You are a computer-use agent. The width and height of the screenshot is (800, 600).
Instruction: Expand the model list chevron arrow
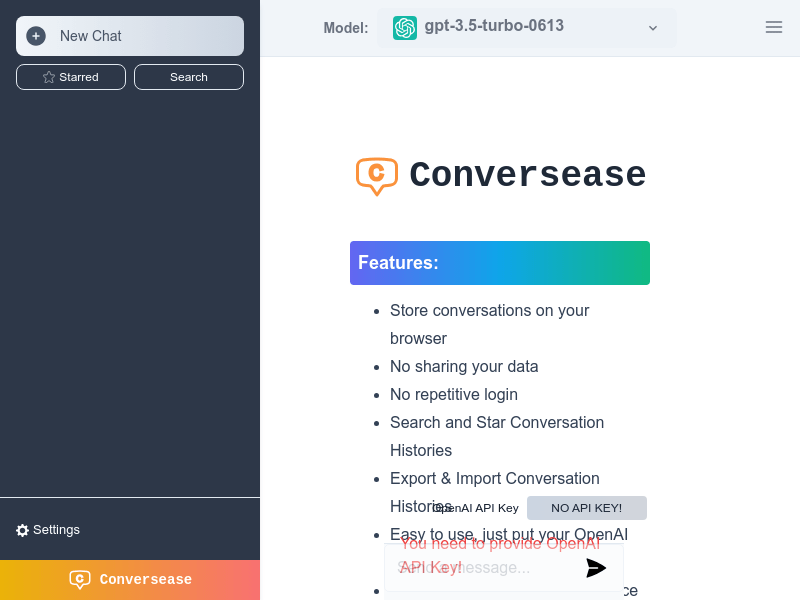coord(653,28)
